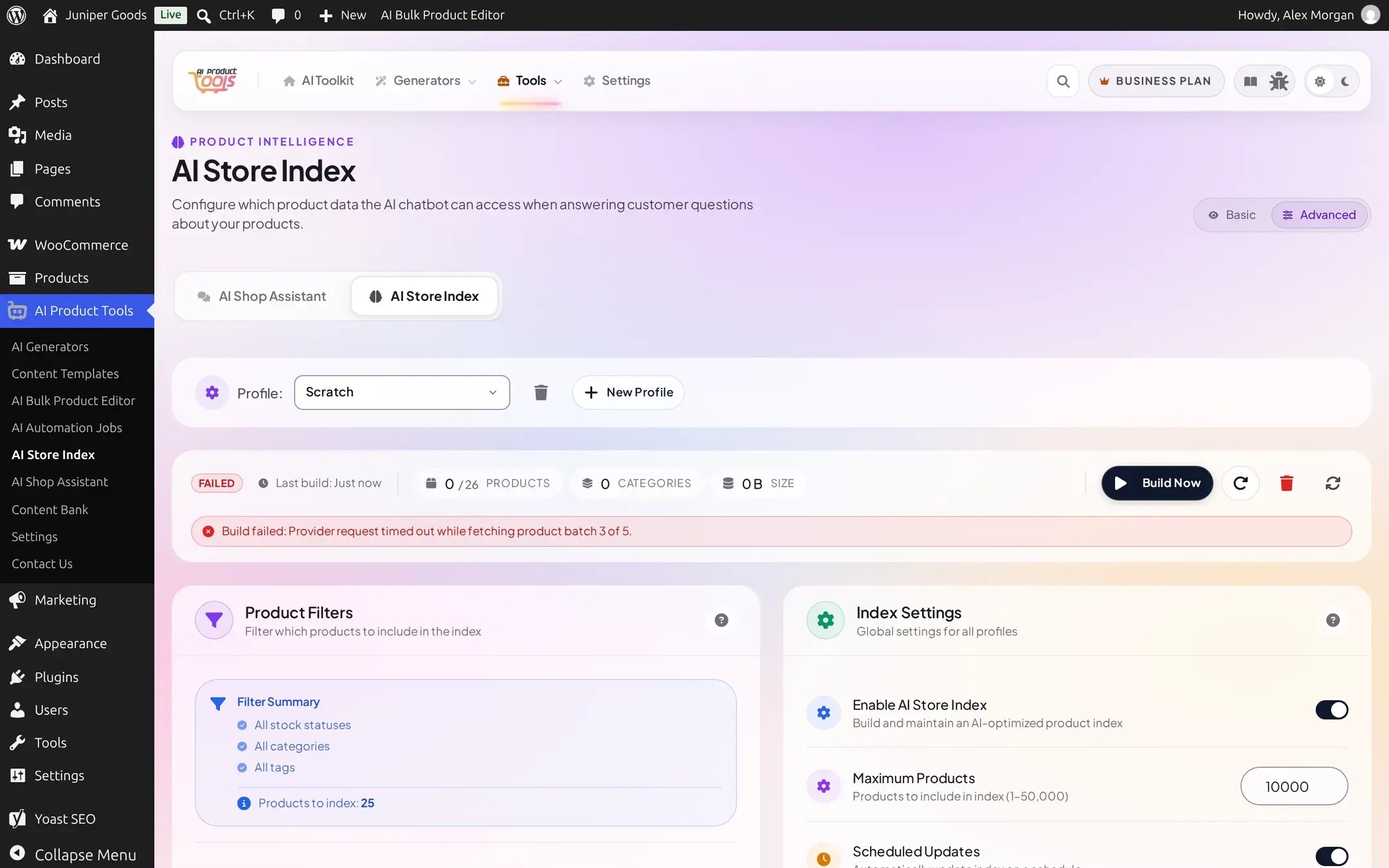Viewport: 1389px width, 868px height.
Task: Open AI Automation Jobs submenu item
Action: coord(67,428)
